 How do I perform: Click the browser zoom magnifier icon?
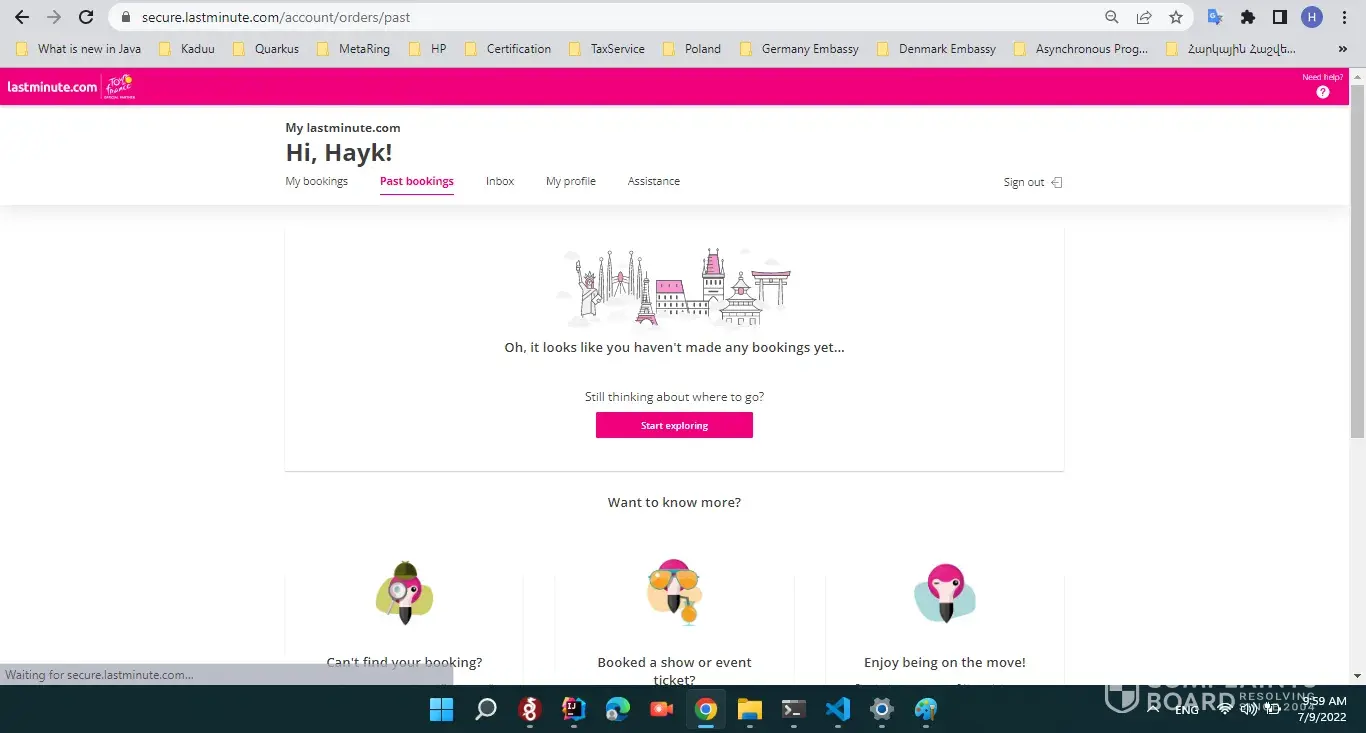pyautogui.click(x=1111, y=17)
